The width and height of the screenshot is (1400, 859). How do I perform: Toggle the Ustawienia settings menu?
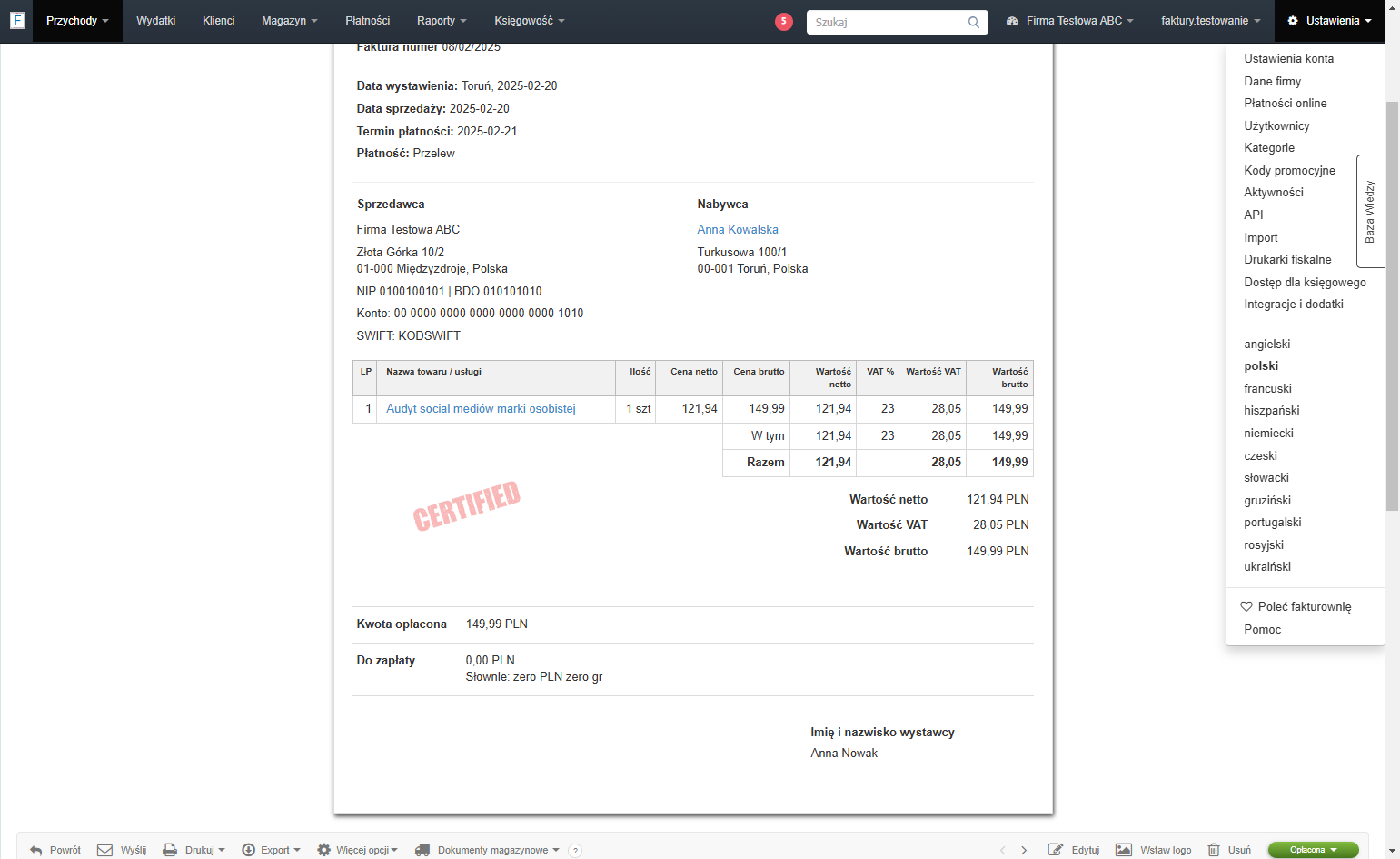(1329, 21)
